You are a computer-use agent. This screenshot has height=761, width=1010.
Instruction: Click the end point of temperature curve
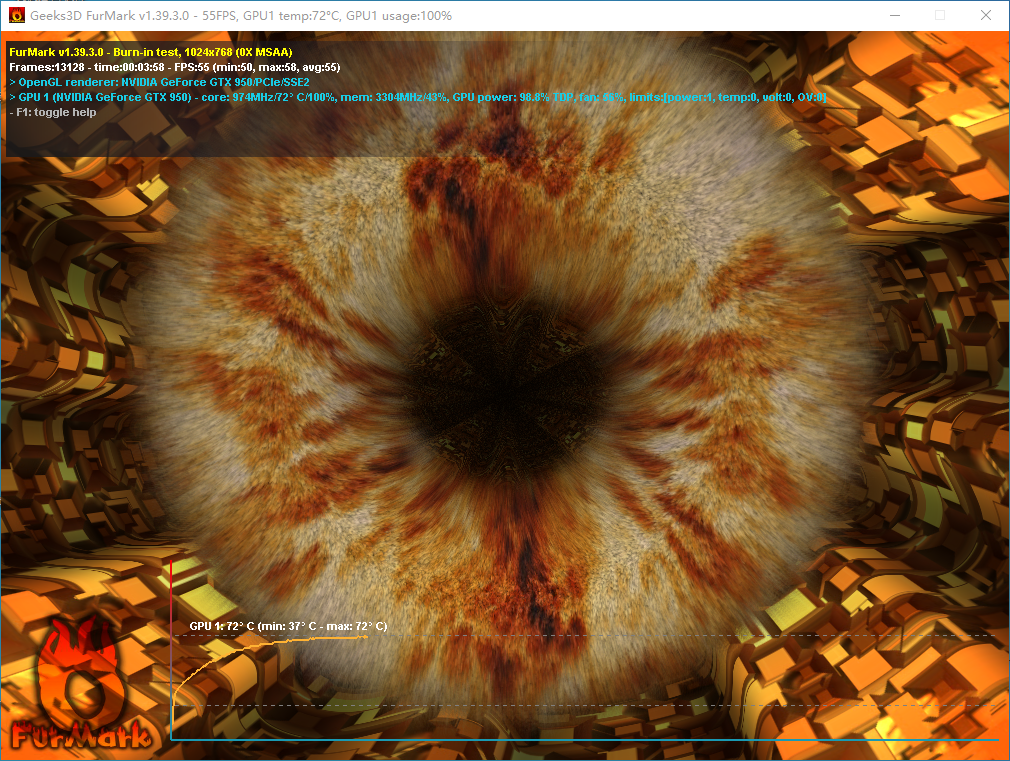366,637
